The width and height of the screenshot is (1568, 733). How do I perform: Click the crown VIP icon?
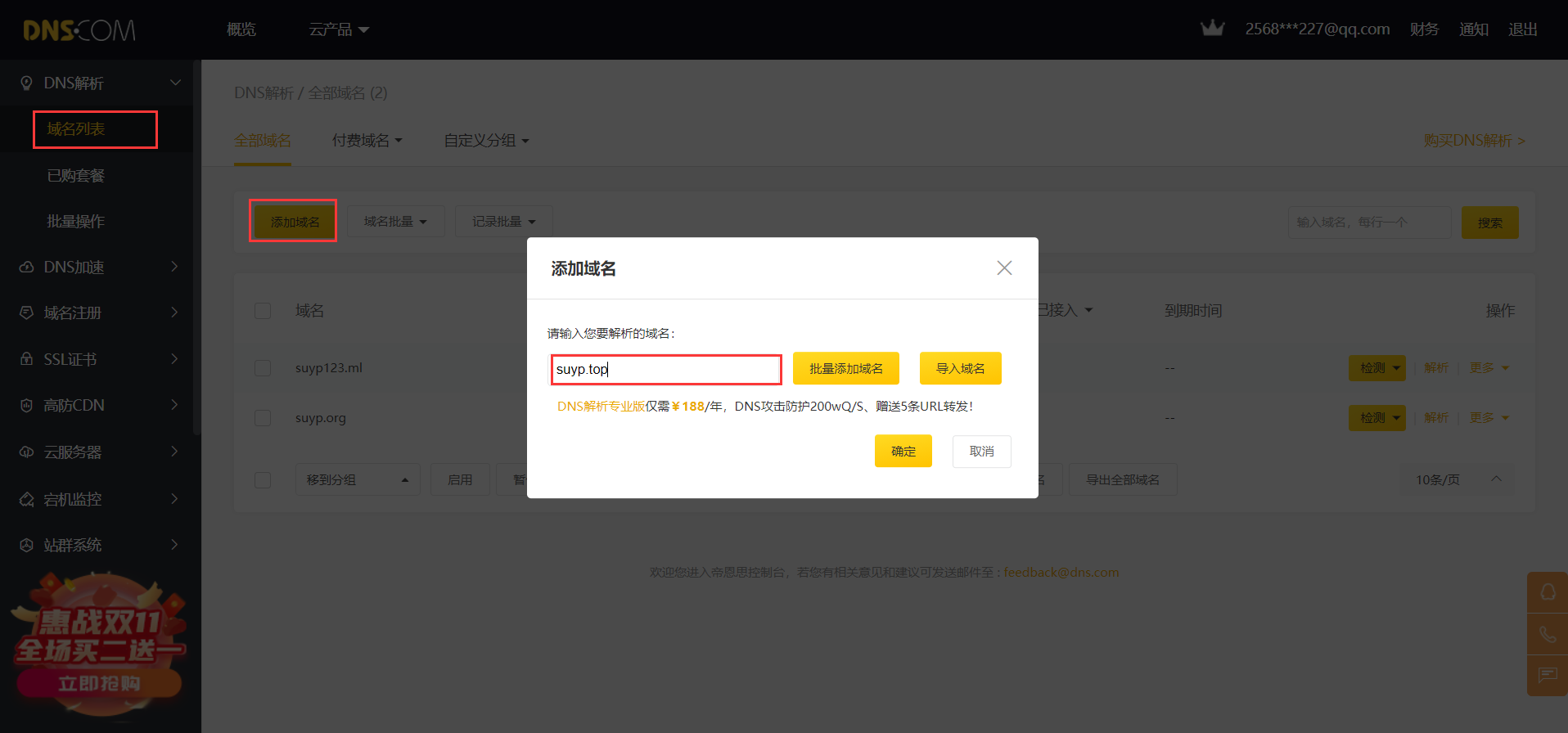(x=1212, y=29)
